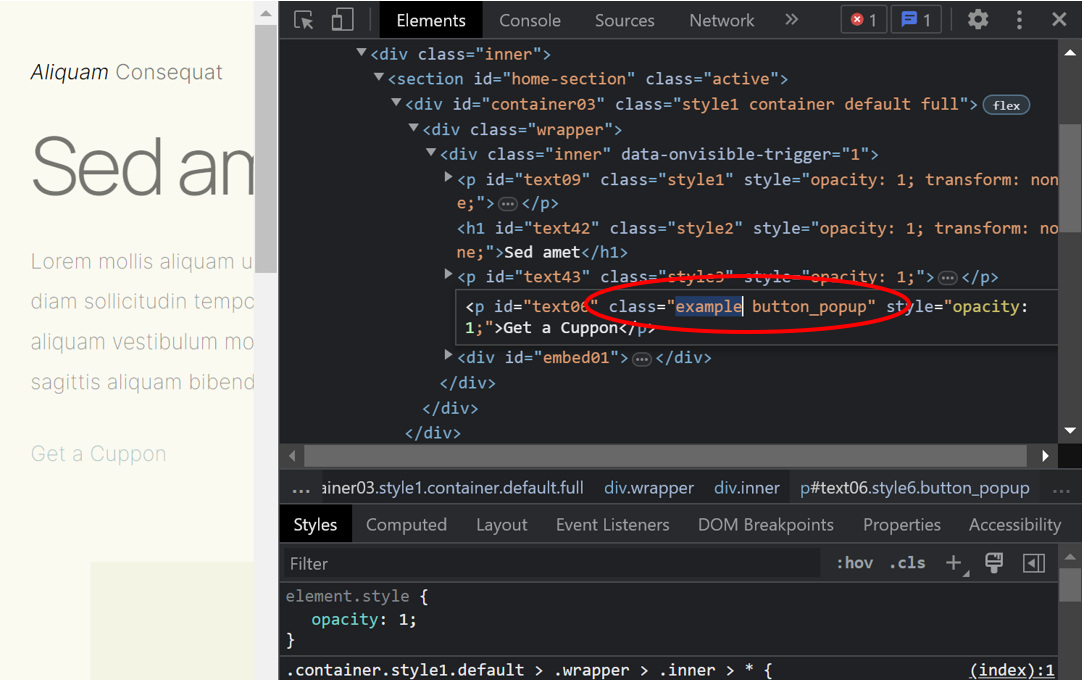The width and height of the screenshot is (1082, 680).
Task: Expand the text43 paragraph node
Action: pyautogui.click(x=449, y=275)
